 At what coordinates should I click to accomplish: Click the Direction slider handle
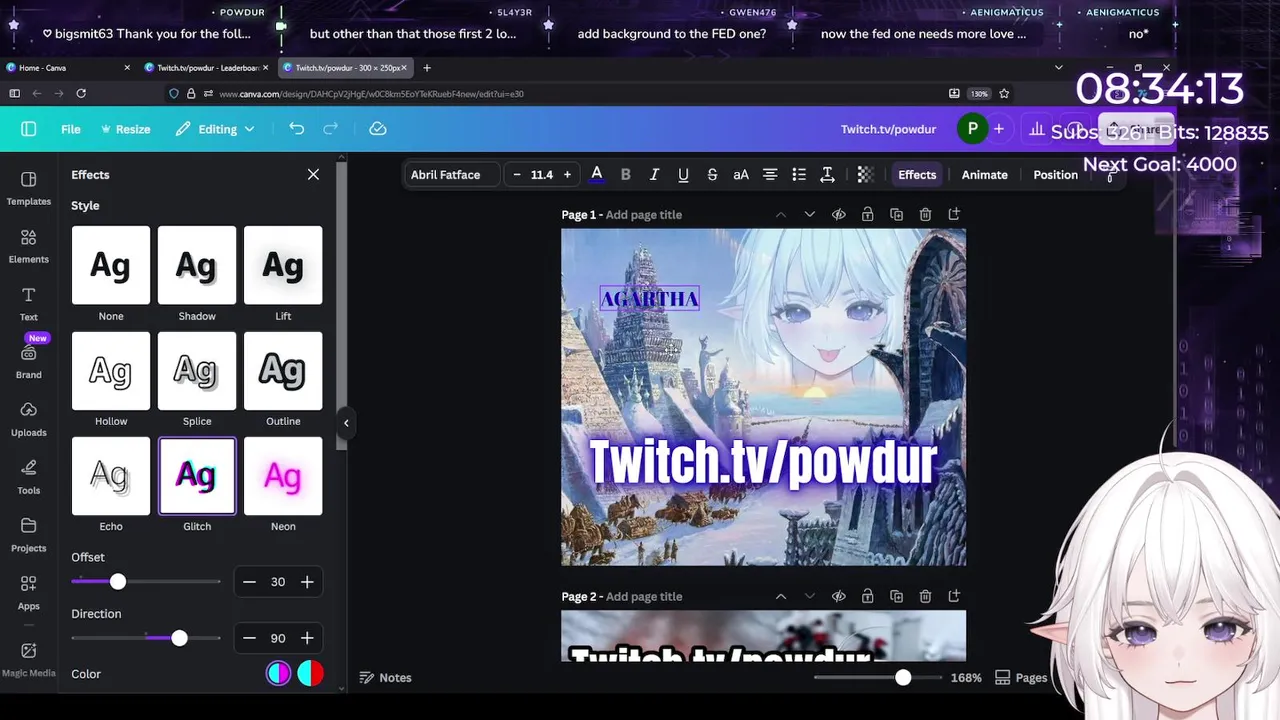pos(179,638)
